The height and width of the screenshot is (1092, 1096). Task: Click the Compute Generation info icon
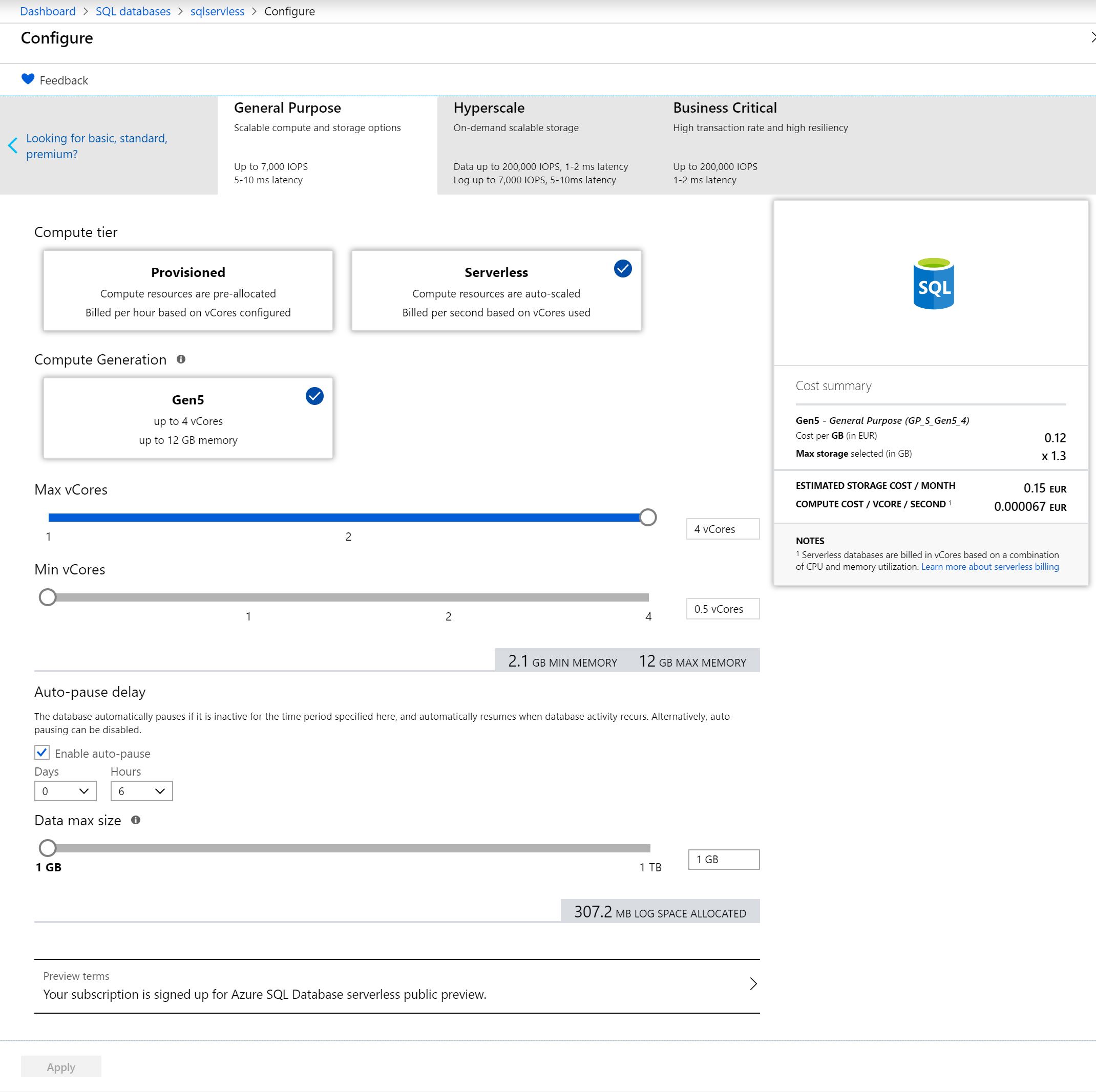[x=181, y=359]
